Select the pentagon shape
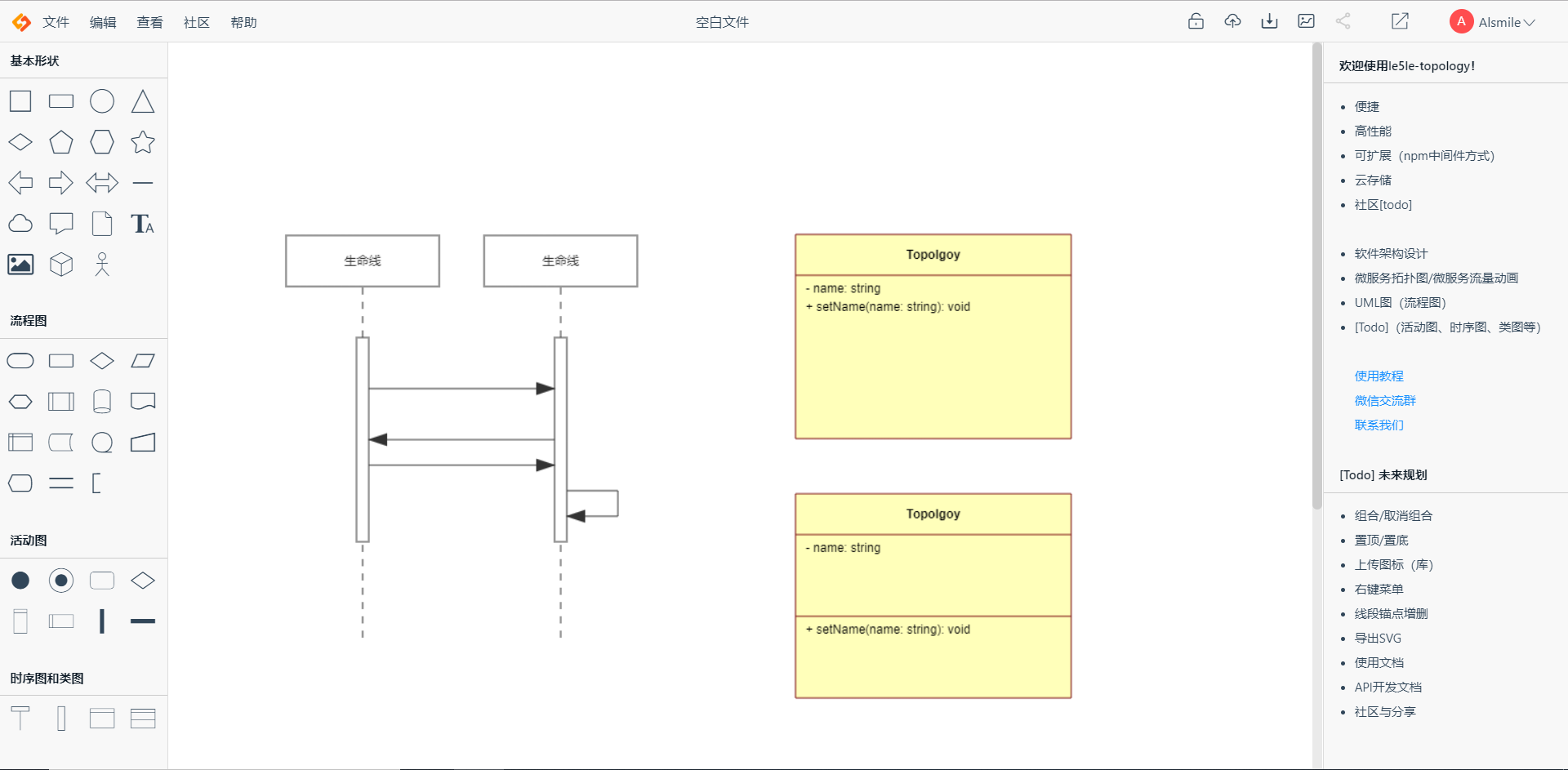This screenshot has height=770, width=1568. click(x=61, y=142)
